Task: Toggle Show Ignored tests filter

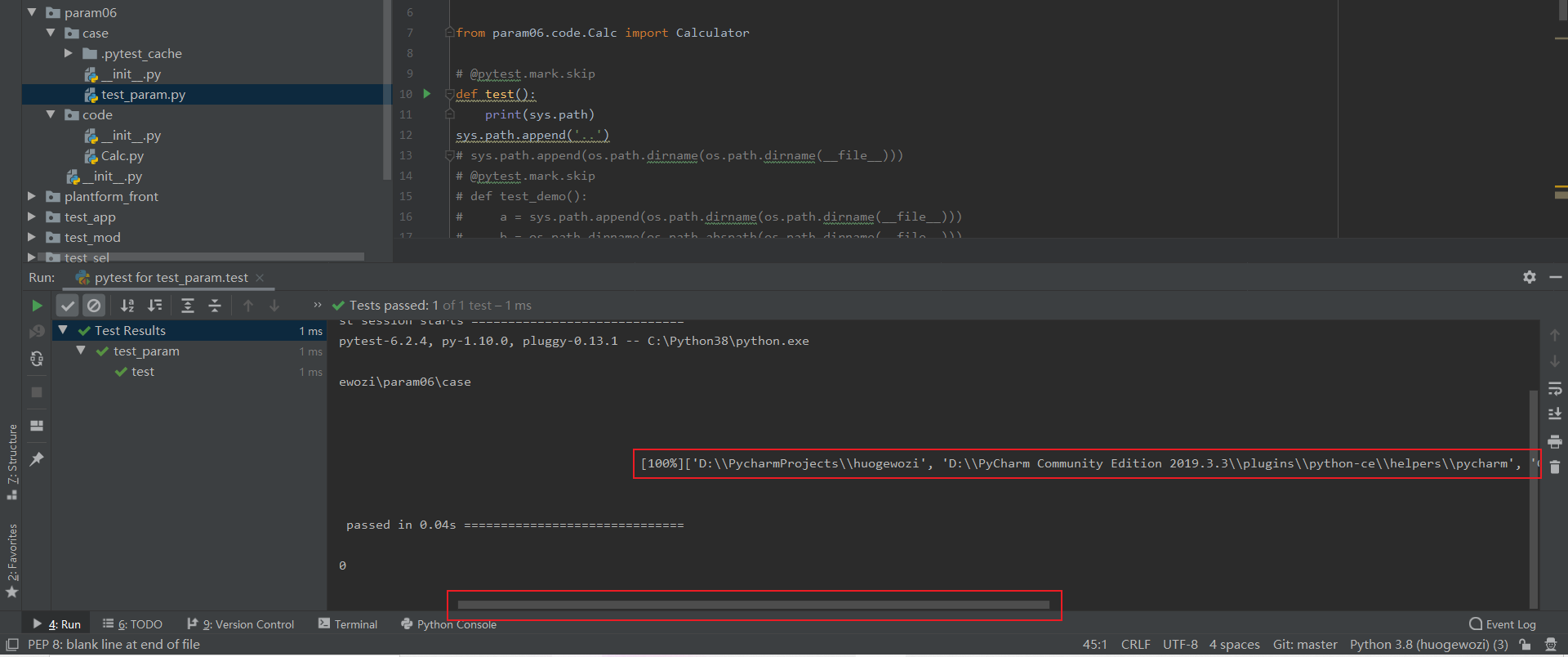Action: pos(94,306)
